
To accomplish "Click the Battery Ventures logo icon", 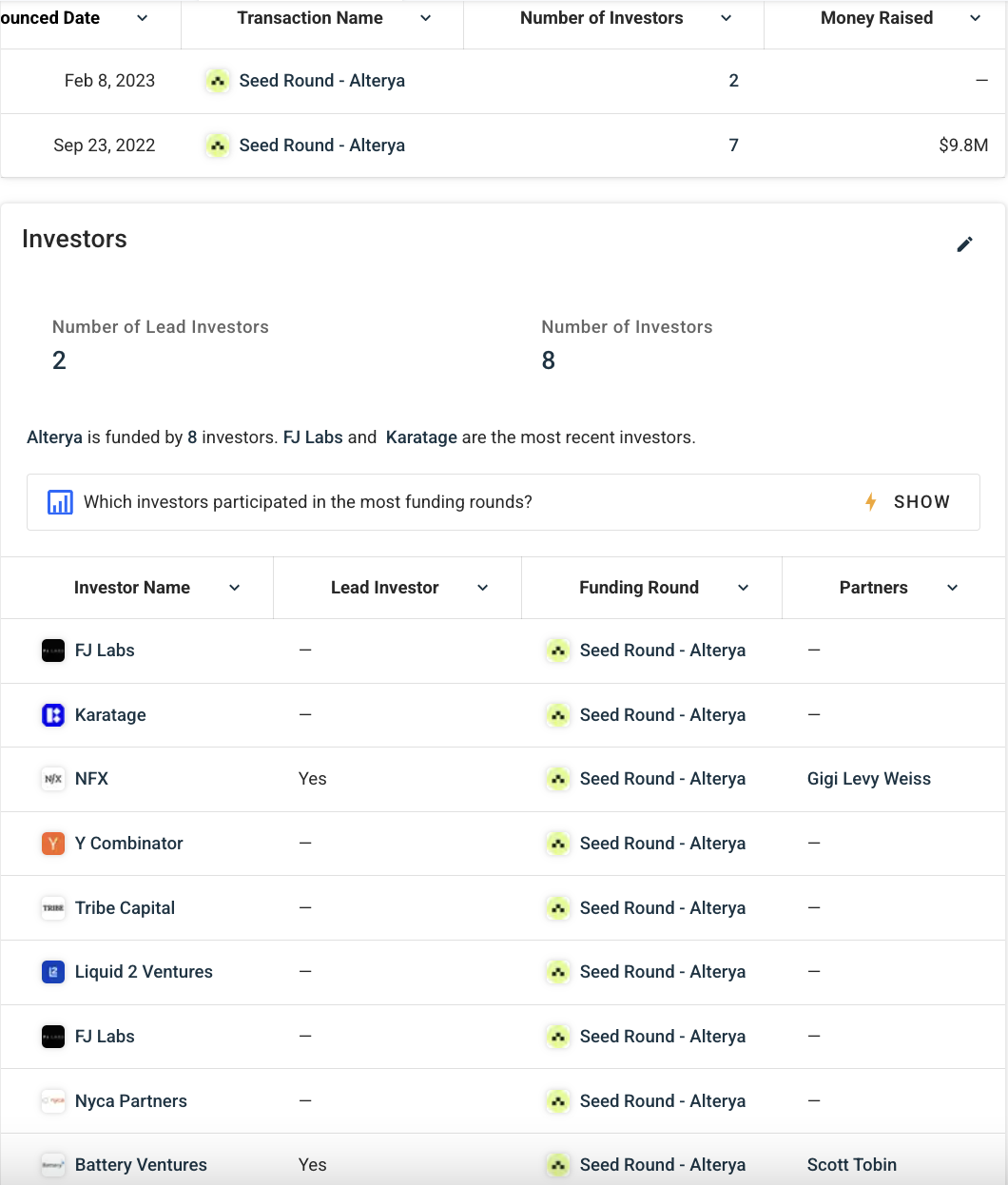I will (x=53, y=1165).
